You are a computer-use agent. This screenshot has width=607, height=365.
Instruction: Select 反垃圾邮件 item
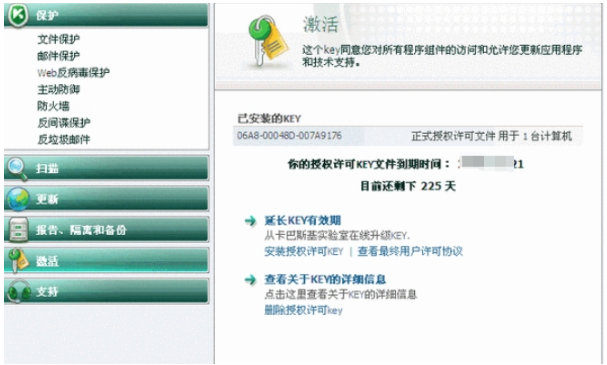tap(64, 139)
